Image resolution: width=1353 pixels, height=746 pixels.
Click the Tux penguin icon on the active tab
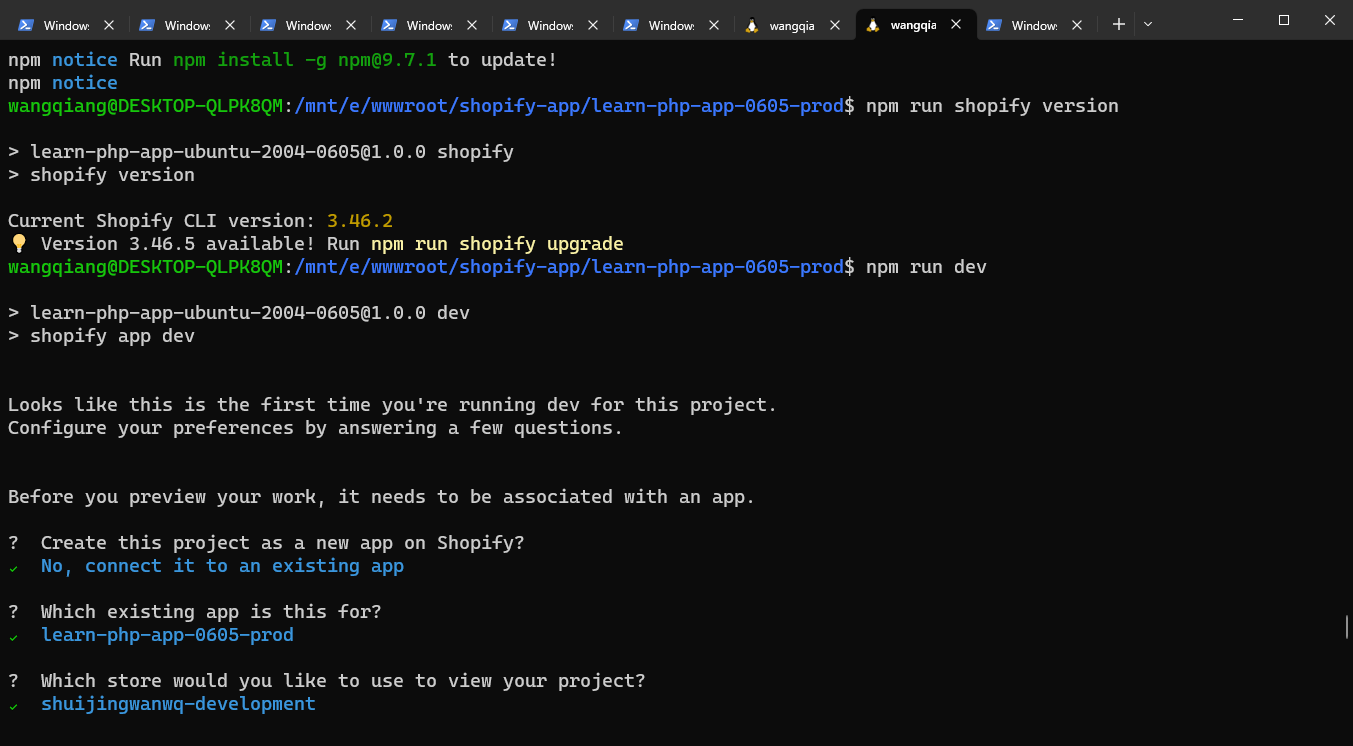click(x=873, y=25)
